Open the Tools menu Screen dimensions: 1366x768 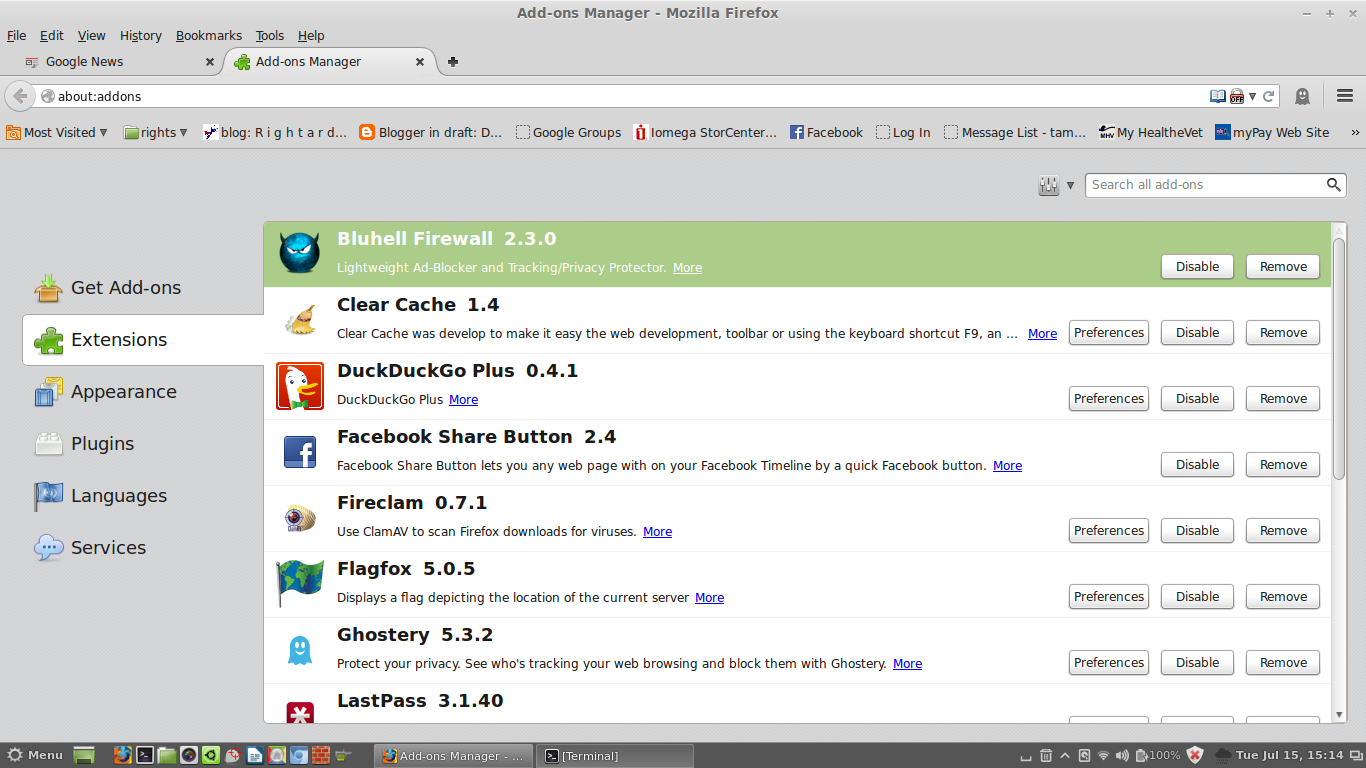tap(270, 35)
